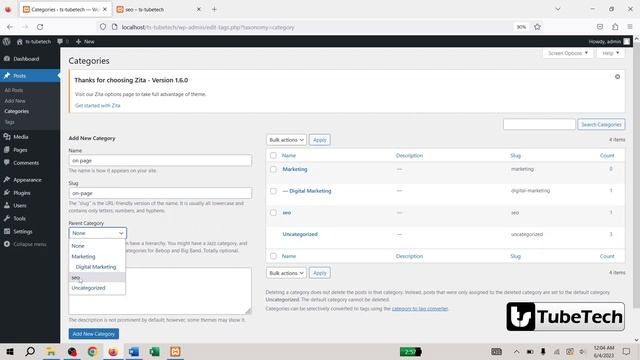The width and height of the screenshot is (640, 360).
Task: Reload the page in browser
Action: [40, 27]
